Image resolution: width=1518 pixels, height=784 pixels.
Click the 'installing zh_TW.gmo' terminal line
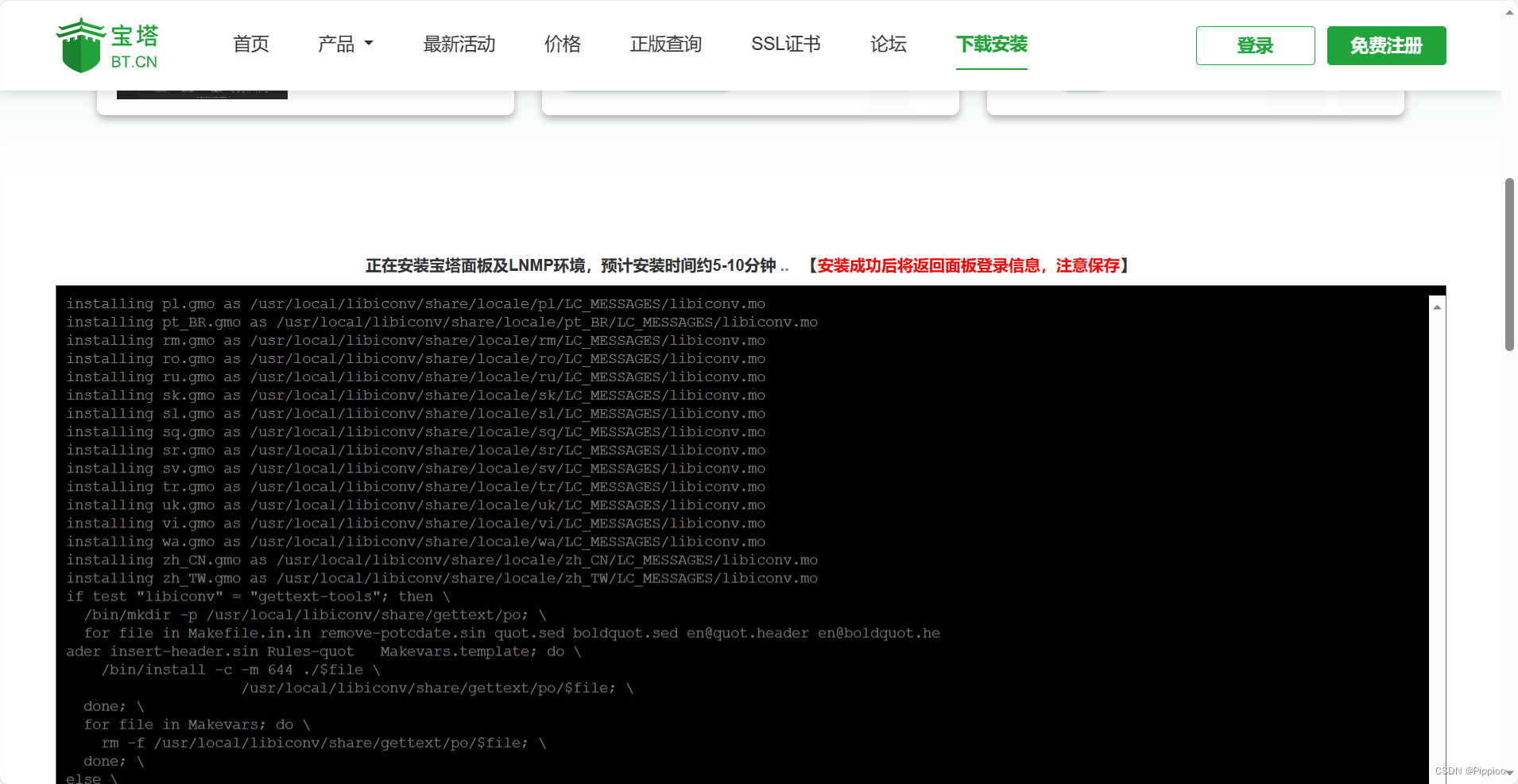pyautogui.click(x=442, y=578)
